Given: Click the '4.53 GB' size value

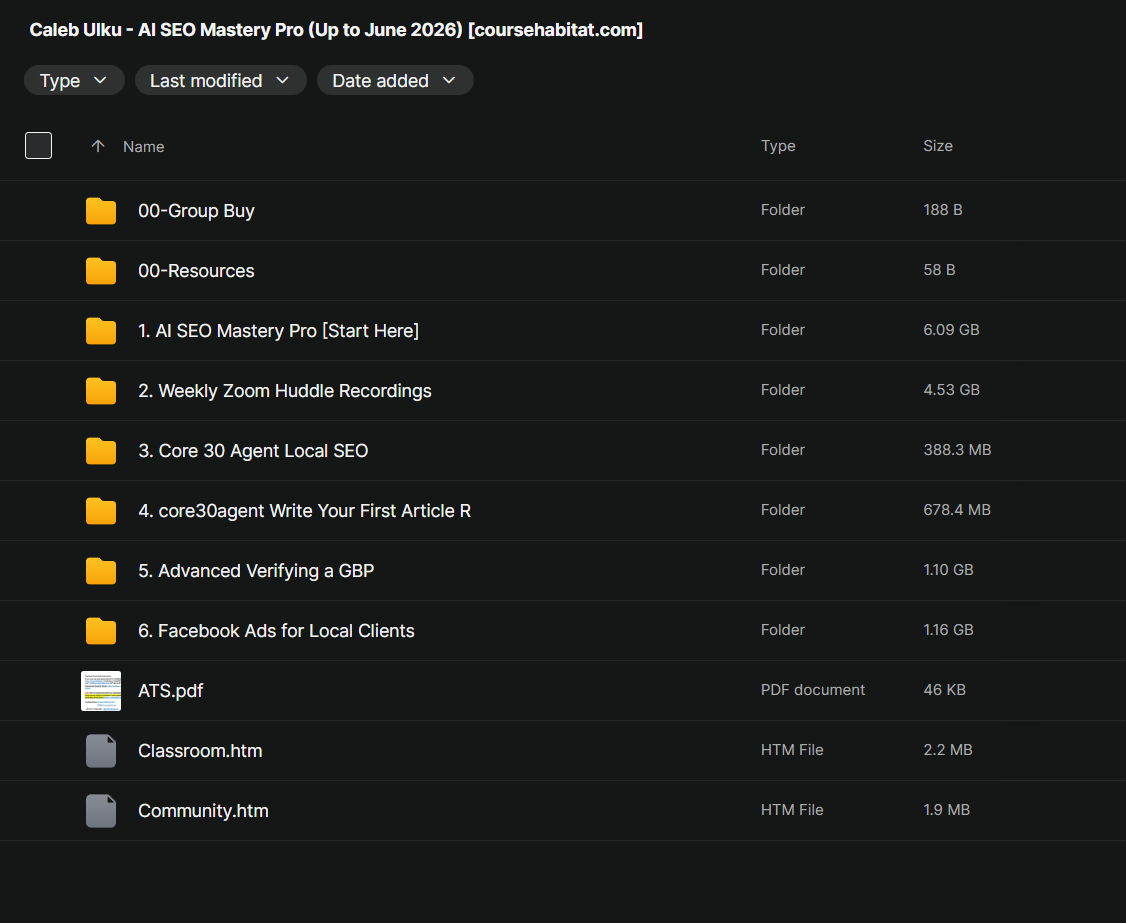Looking at the screenshot, I should [x=951, y=390].
